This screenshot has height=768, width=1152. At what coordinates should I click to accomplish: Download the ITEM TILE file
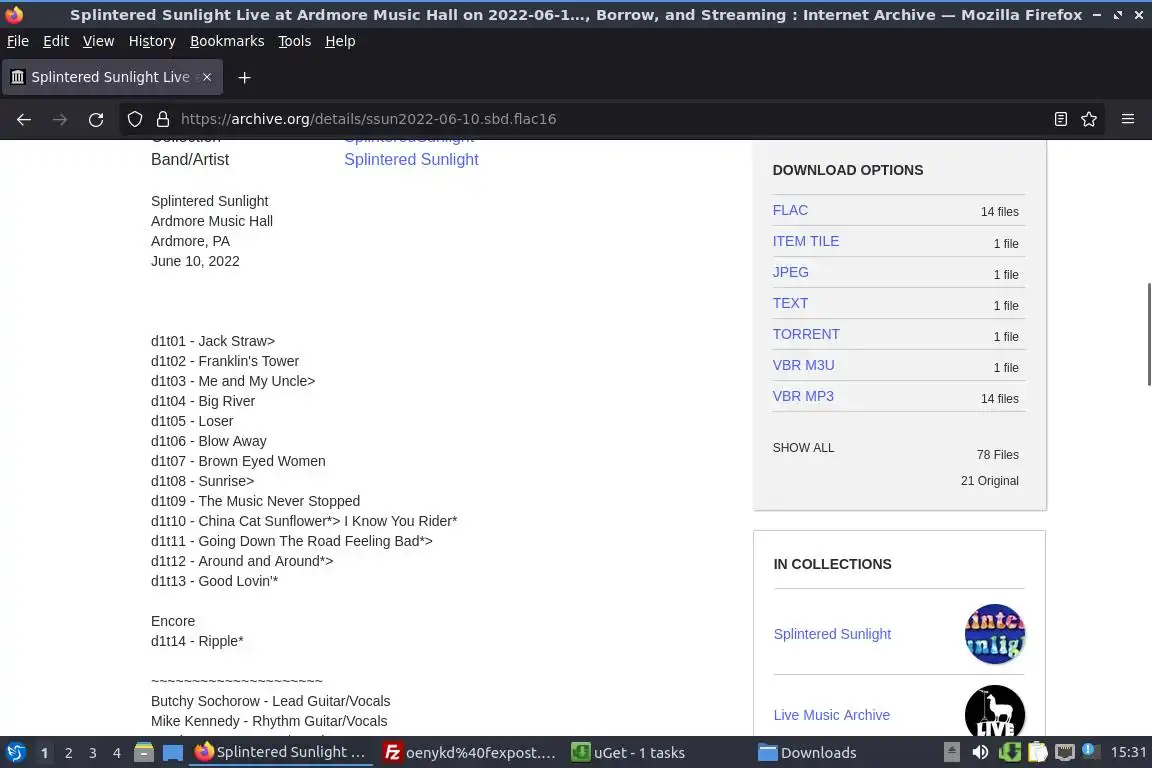coord(805,241)
